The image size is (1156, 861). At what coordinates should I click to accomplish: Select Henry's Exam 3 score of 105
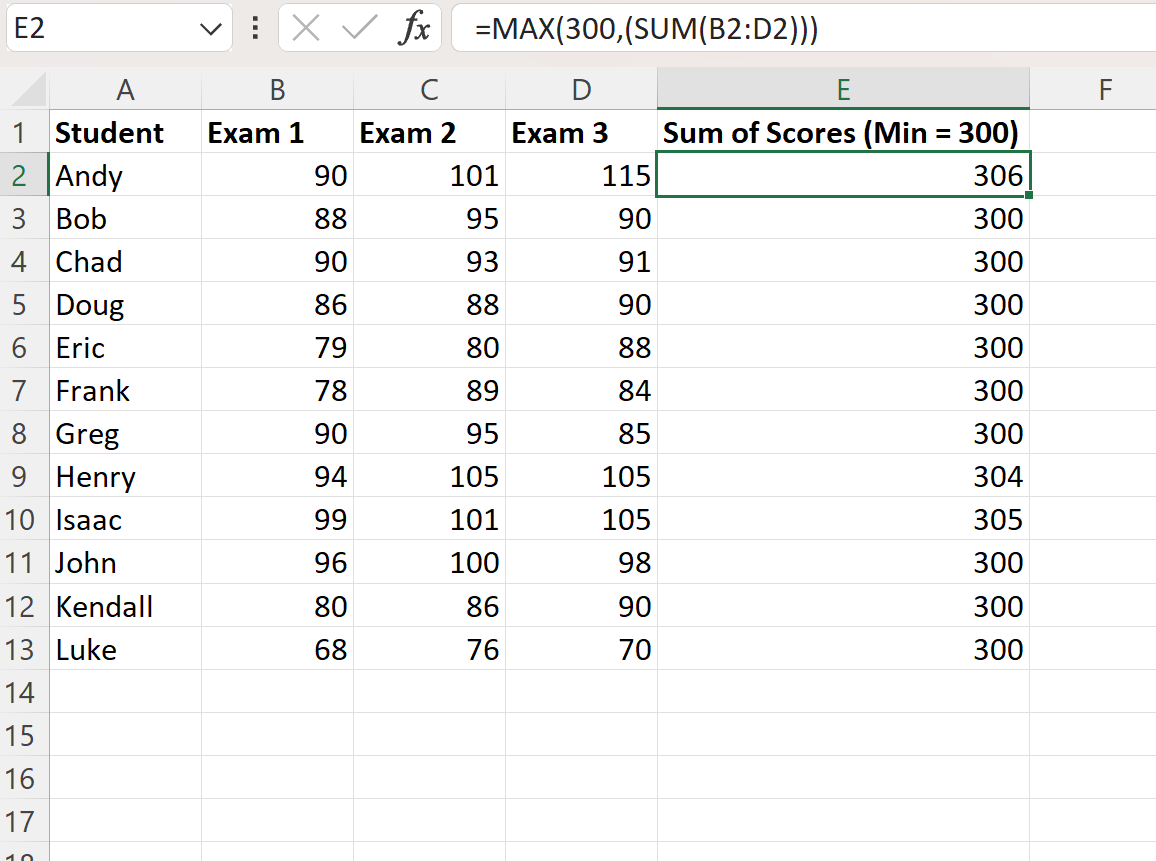pos(581,476)
